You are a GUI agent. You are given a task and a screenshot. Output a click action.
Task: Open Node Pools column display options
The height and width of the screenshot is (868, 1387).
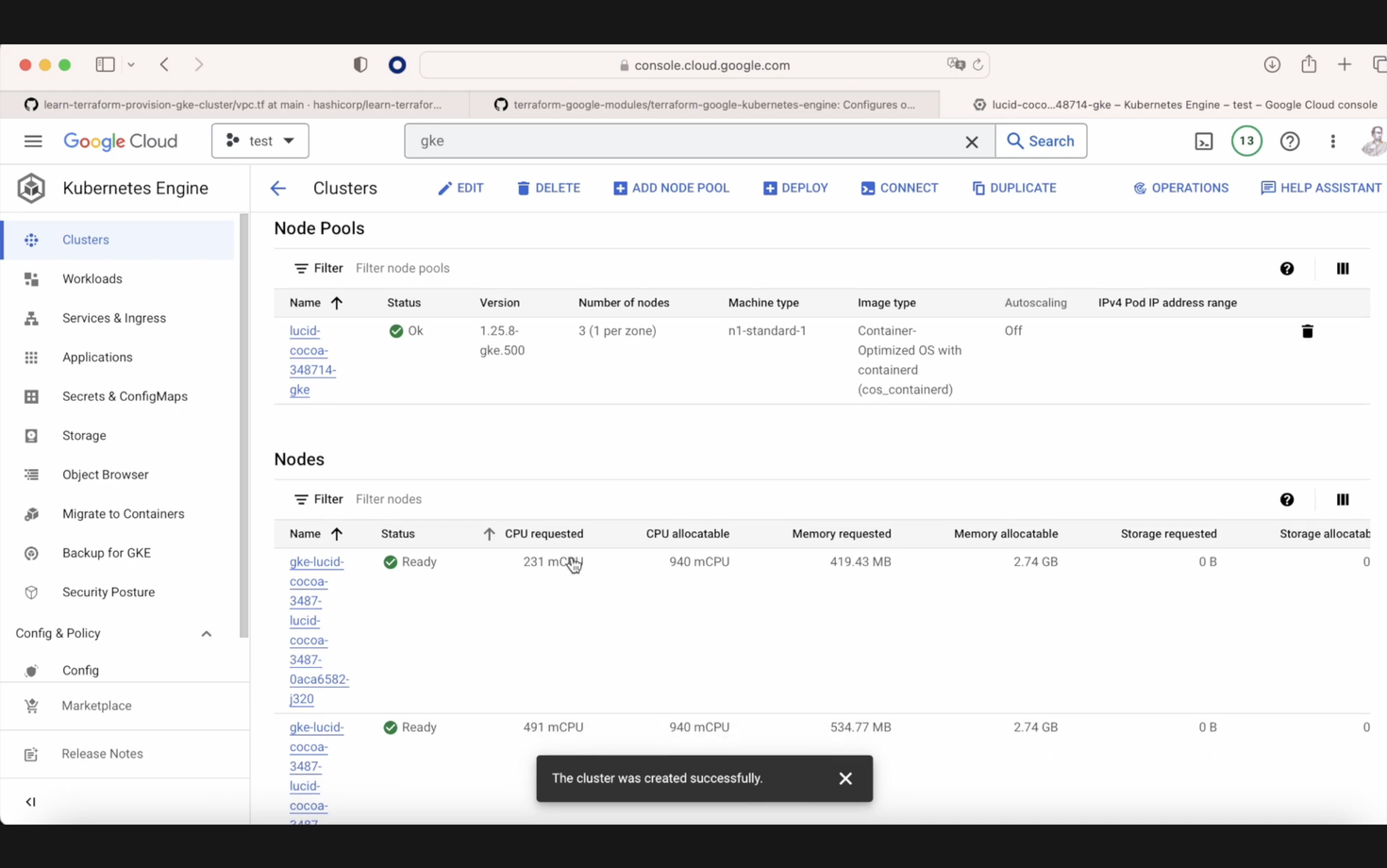[1343, 269]
